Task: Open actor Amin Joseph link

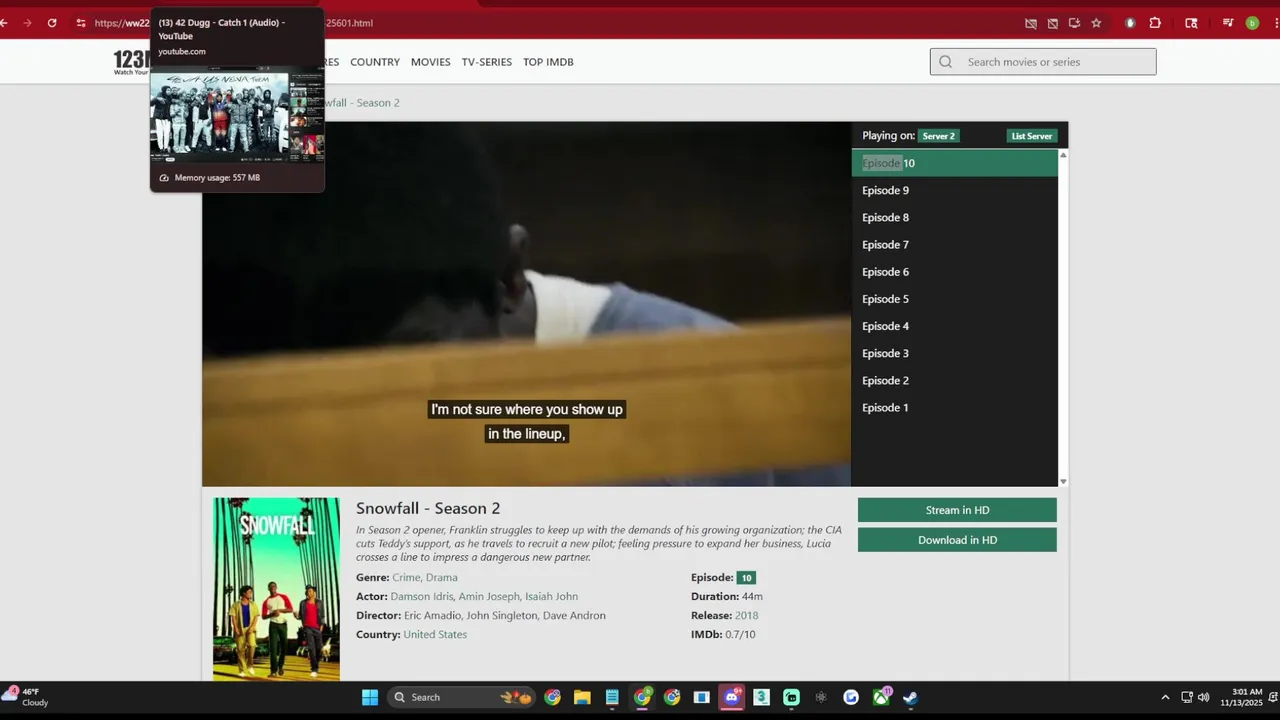Action: point(489,596)
